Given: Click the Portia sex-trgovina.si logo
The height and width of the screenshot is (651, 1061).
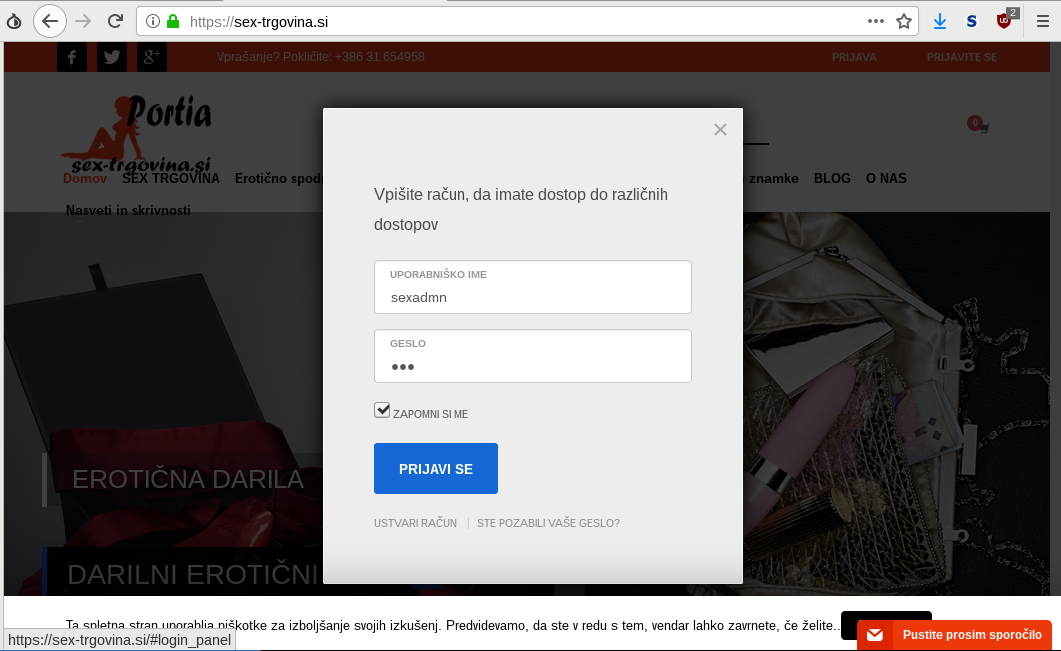Looking at the screenshot, I should click(x=139, y=133).
